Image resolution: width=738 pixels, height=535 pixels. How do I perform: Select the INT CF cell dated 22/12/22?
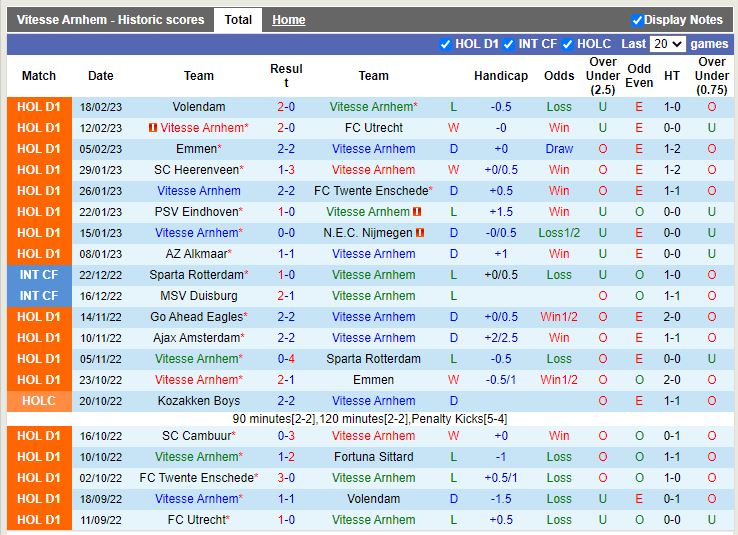tap(39, 275)
